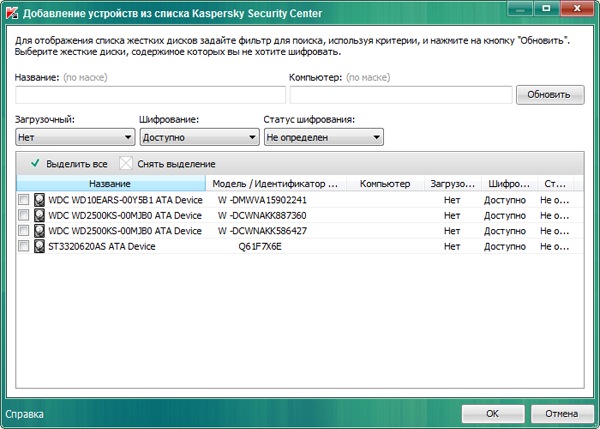Click Нет cell in ST3320620AS row
Image resolution: width=600 pixels, height=429 pixels.
point(452,246)
